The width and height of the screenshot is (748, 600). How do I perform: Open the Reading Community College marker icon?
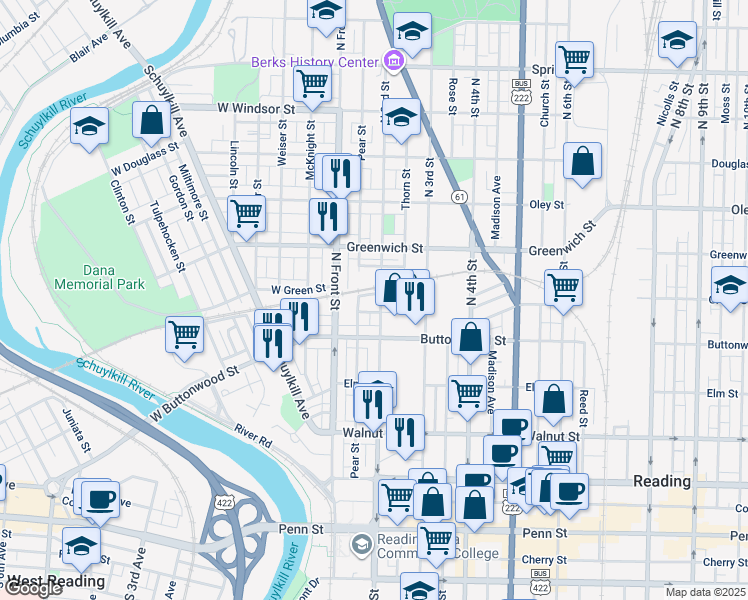(361, 545)
